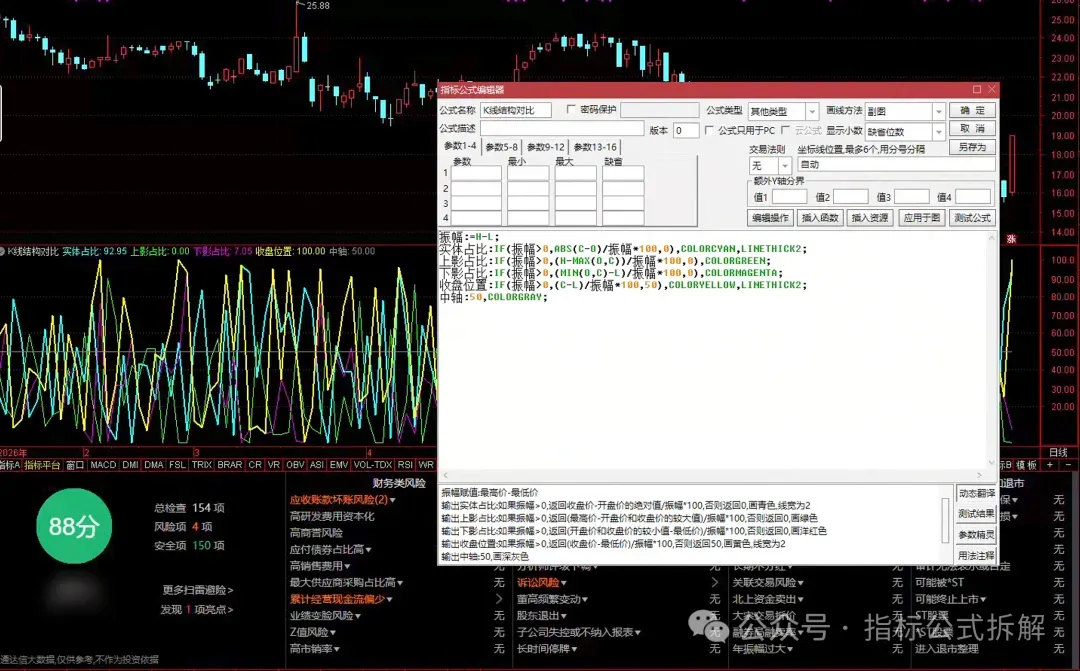Select TRIX indicator tab
Viewport: 1080px width, 671px height.
(x=202, y=465)
